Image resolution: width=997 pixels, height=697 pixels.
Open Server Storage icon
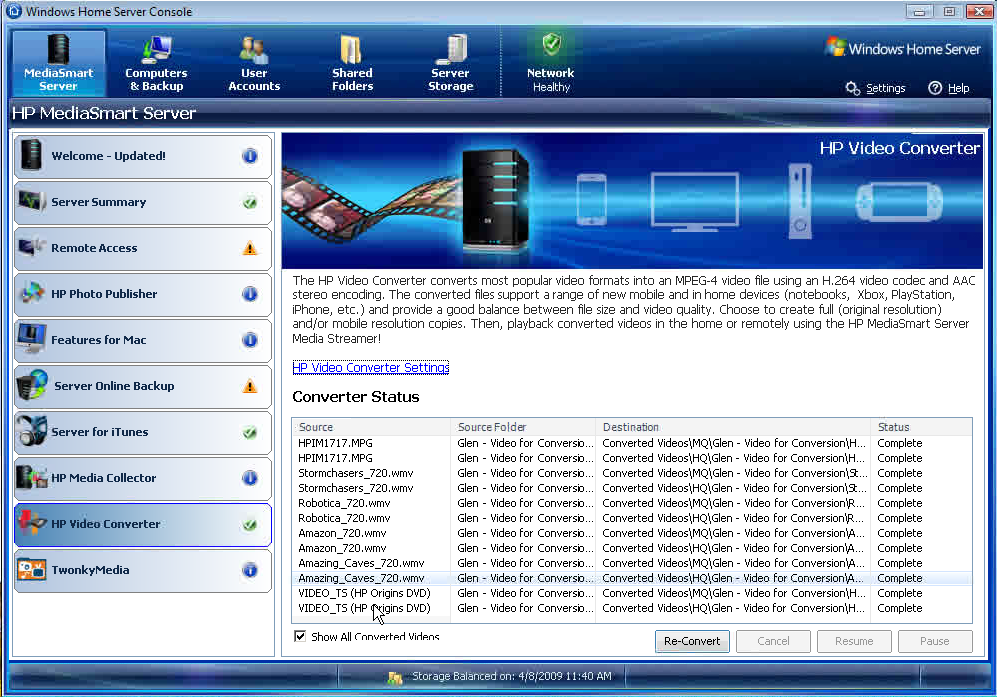pos(451,50)
